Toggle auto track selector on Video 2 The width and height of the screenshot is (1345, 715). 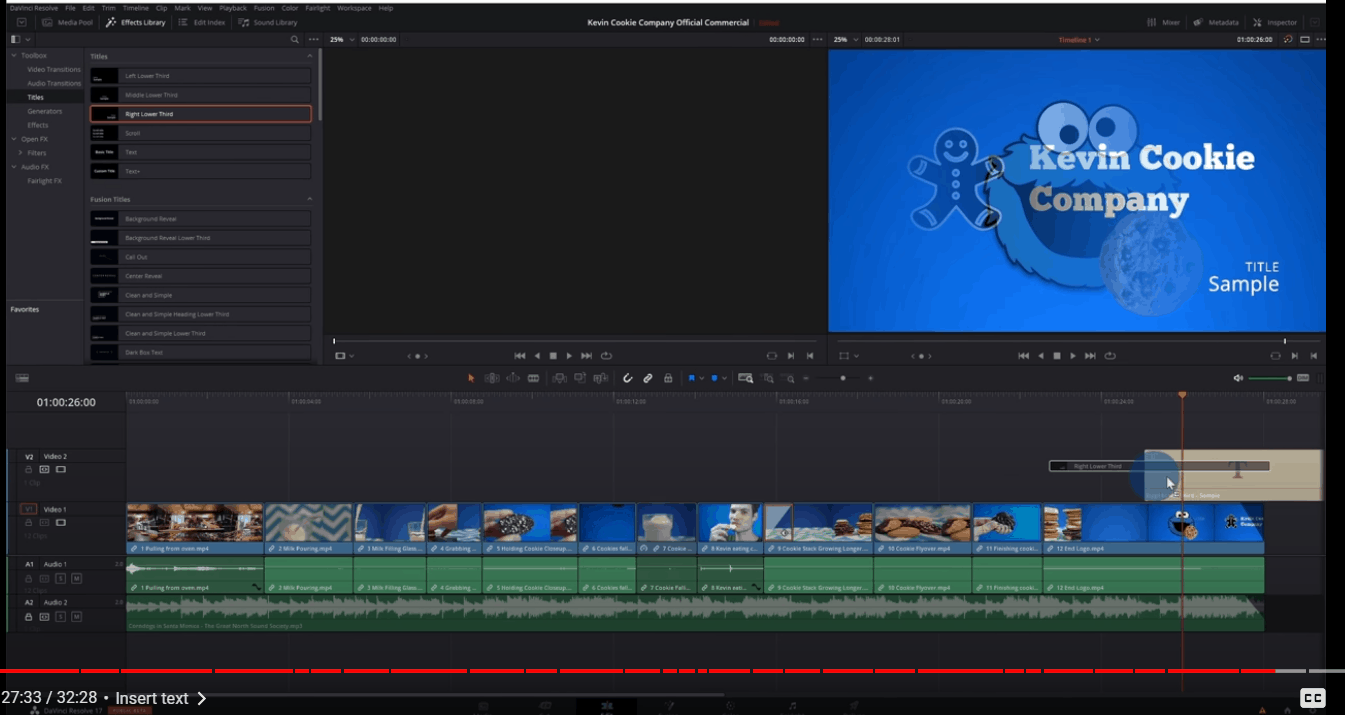pyautogui.click(x=45, y=469)
